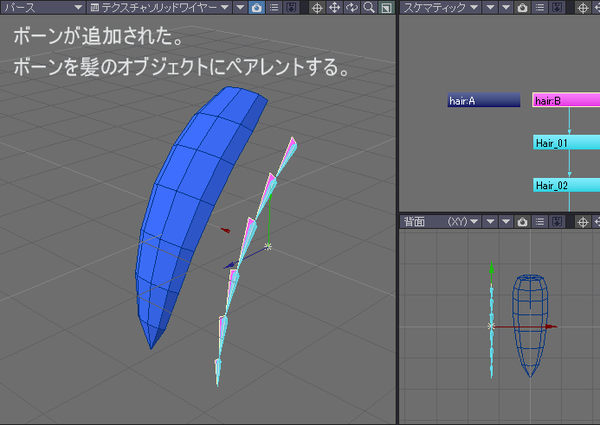Click the save-preset icon in schematic header
The image size is (600, 425).
point(557,7)
